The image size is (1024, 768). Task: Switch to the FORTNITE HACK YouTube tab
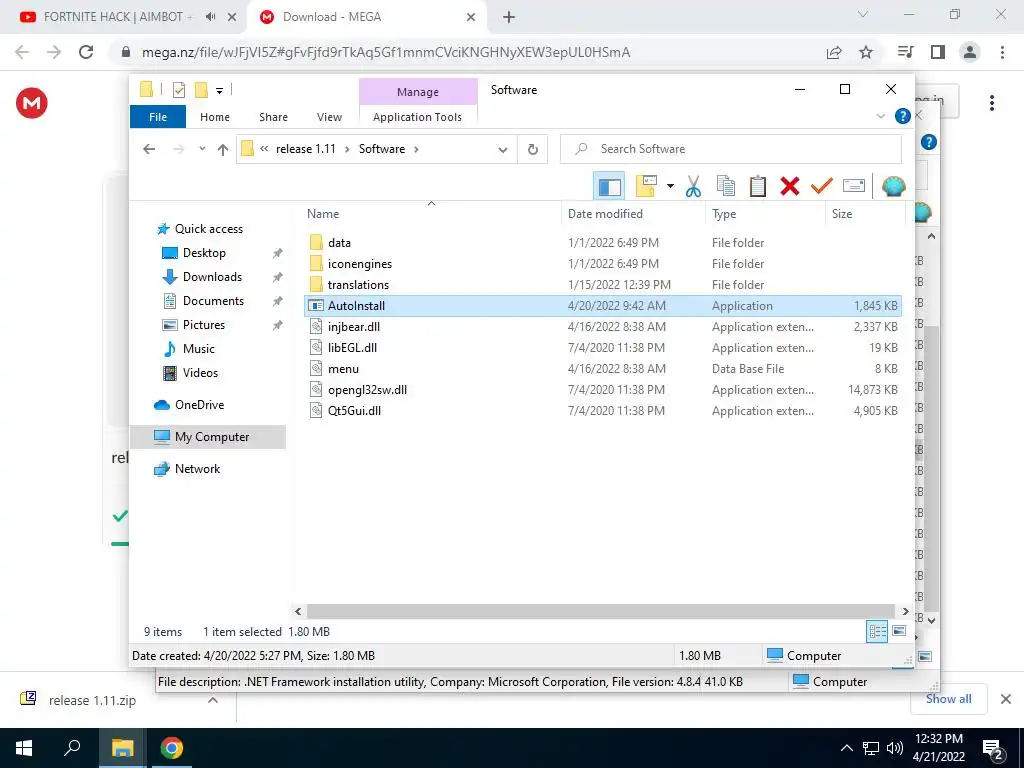118,17
